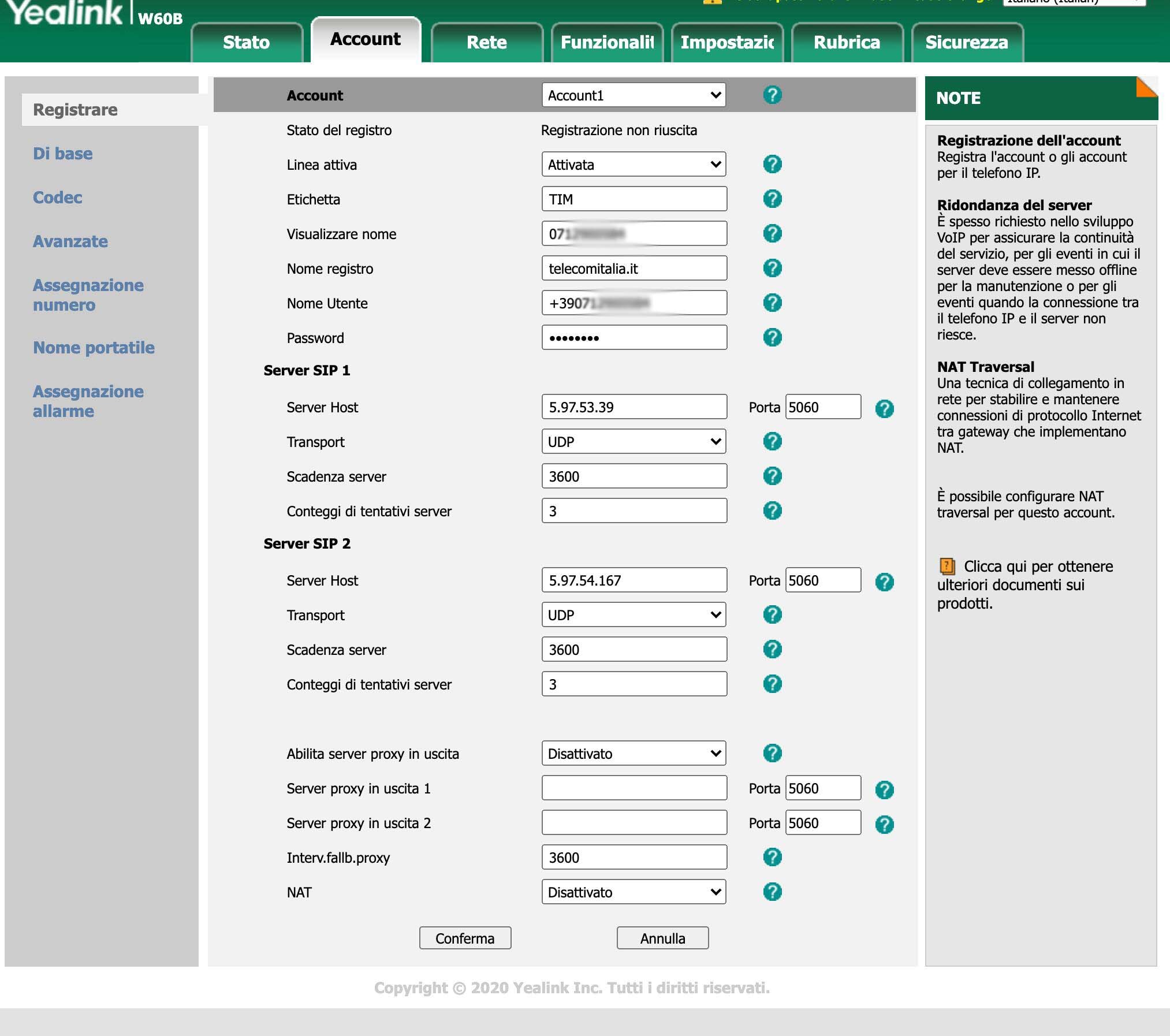Click help icon beside NAT dropdown
The width and height of the screenshot is (1170, 1036).
(772, 892)
